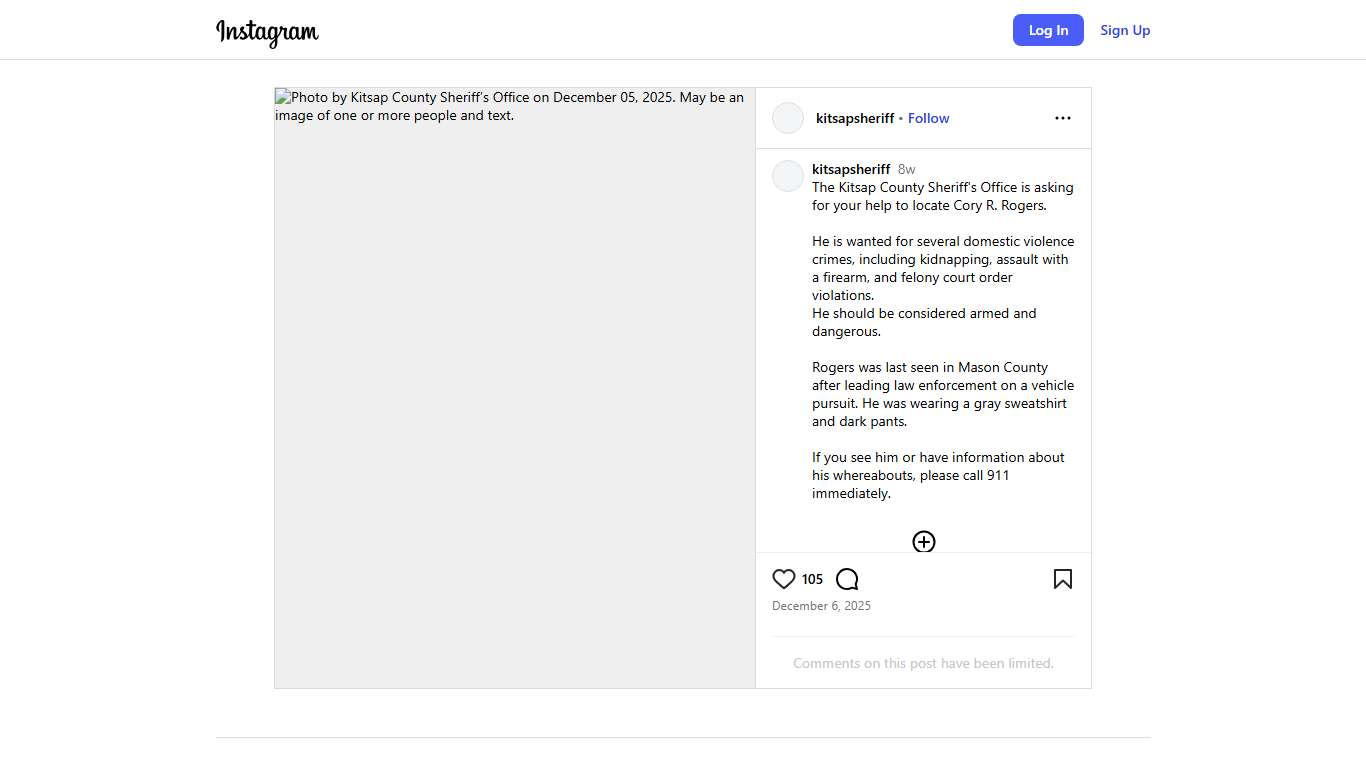
Task: Open the kitsapsheriff avatar in post header
Action: 788,118
